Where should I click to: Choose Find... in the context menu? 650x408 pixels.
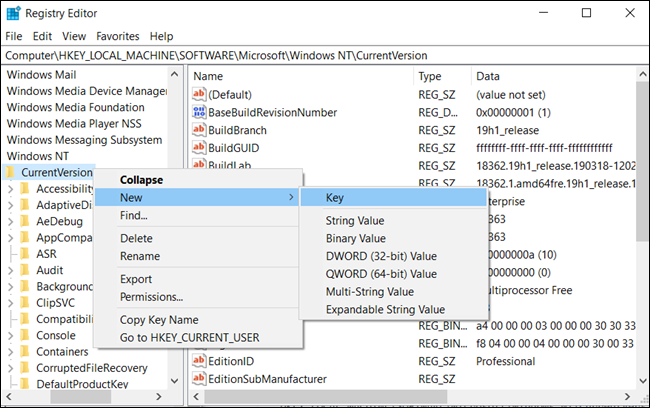click(x=198, y=215)
